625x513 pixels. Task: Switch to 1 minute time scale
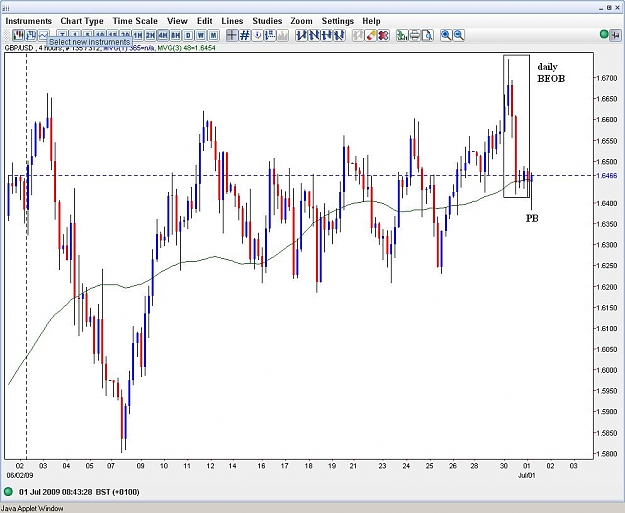pos(75,35)
